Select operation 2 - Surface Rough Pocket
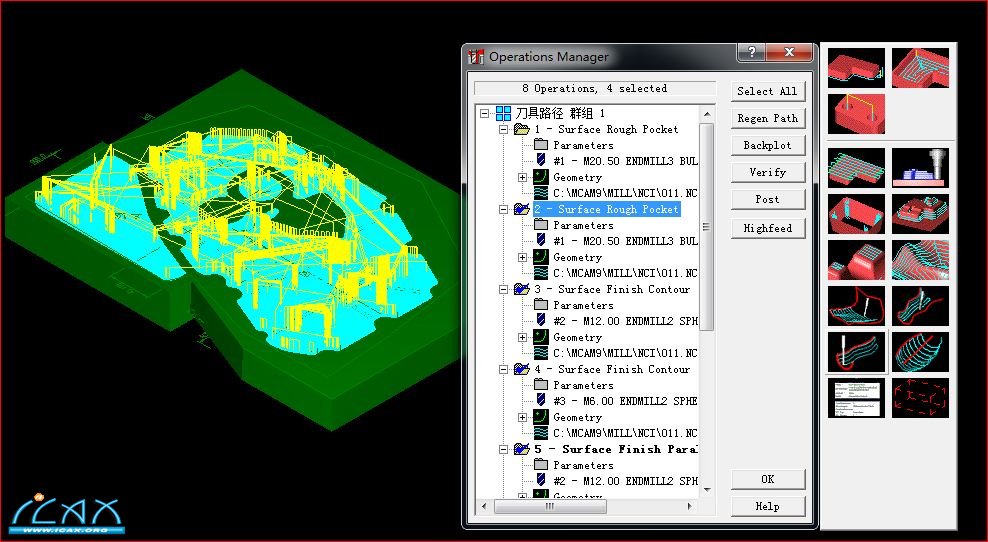 (x=606, y=210)
